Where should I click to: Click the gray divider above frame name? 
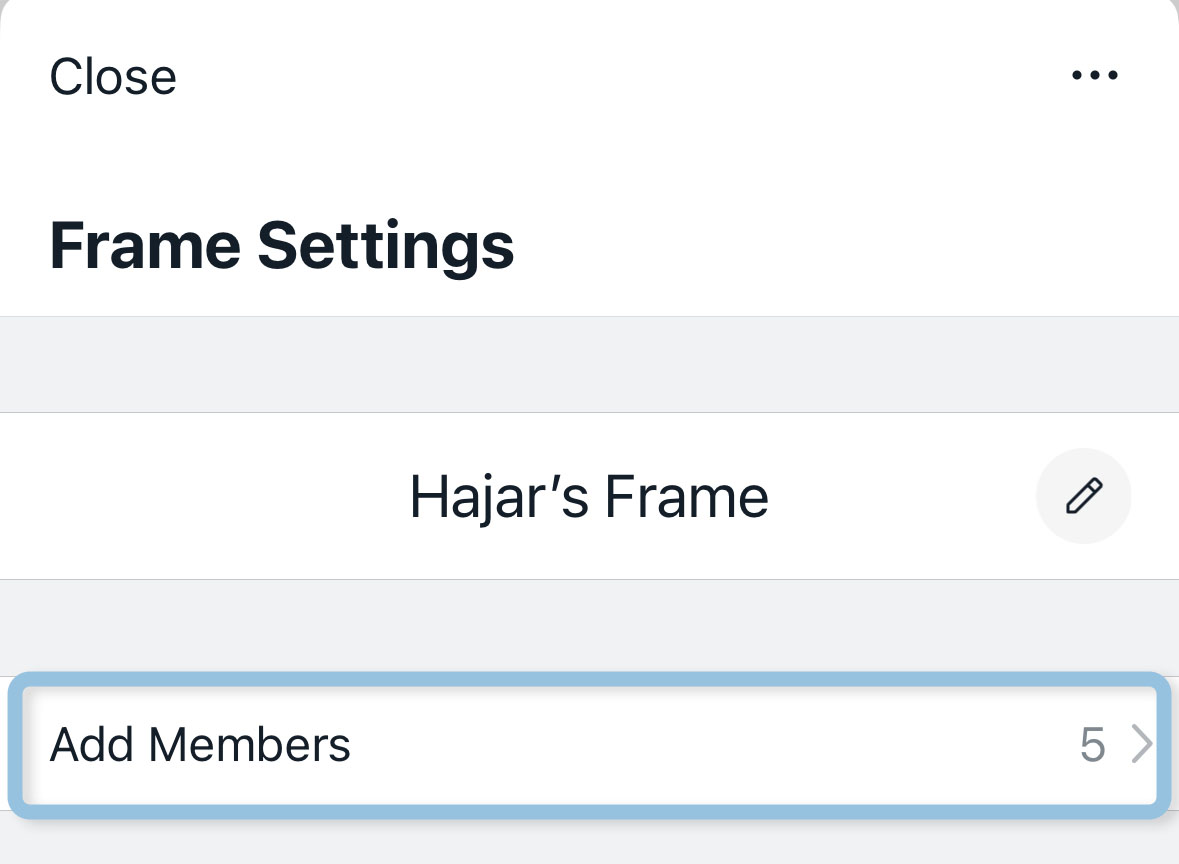click(x=590, y=365)
